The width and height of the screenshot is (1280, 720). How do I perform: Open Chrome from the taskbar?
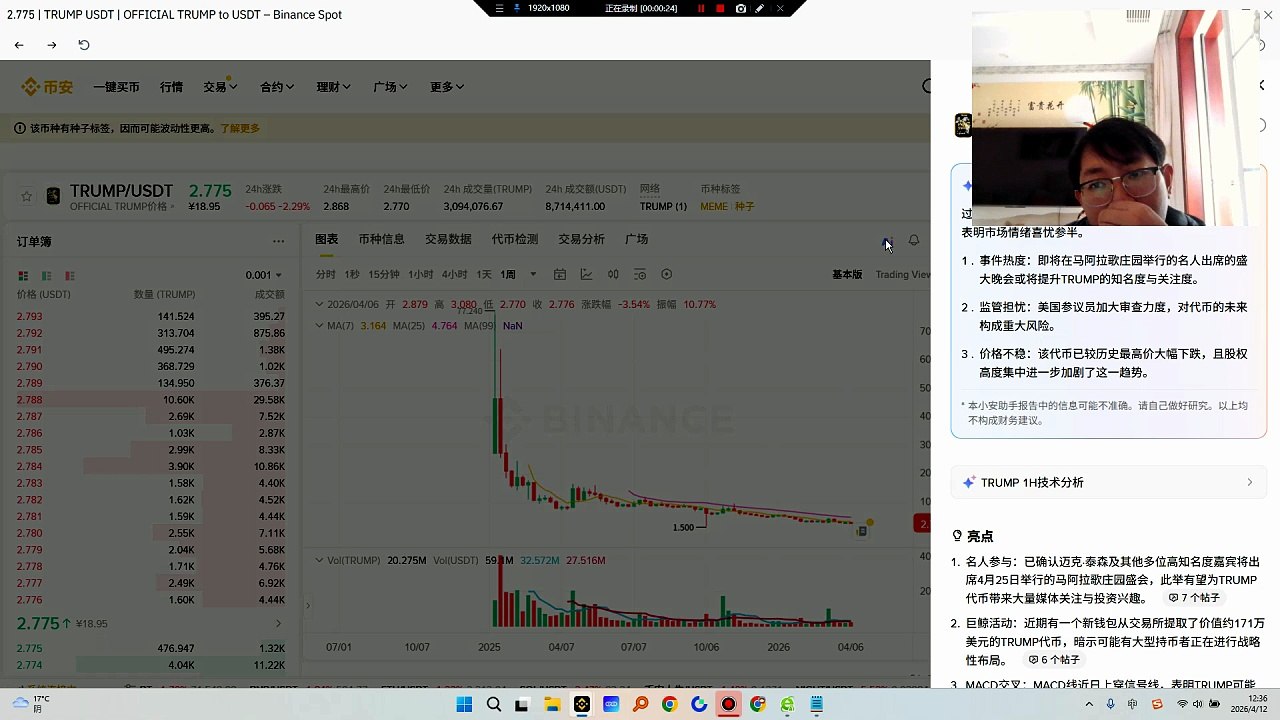tap(669, 704)
